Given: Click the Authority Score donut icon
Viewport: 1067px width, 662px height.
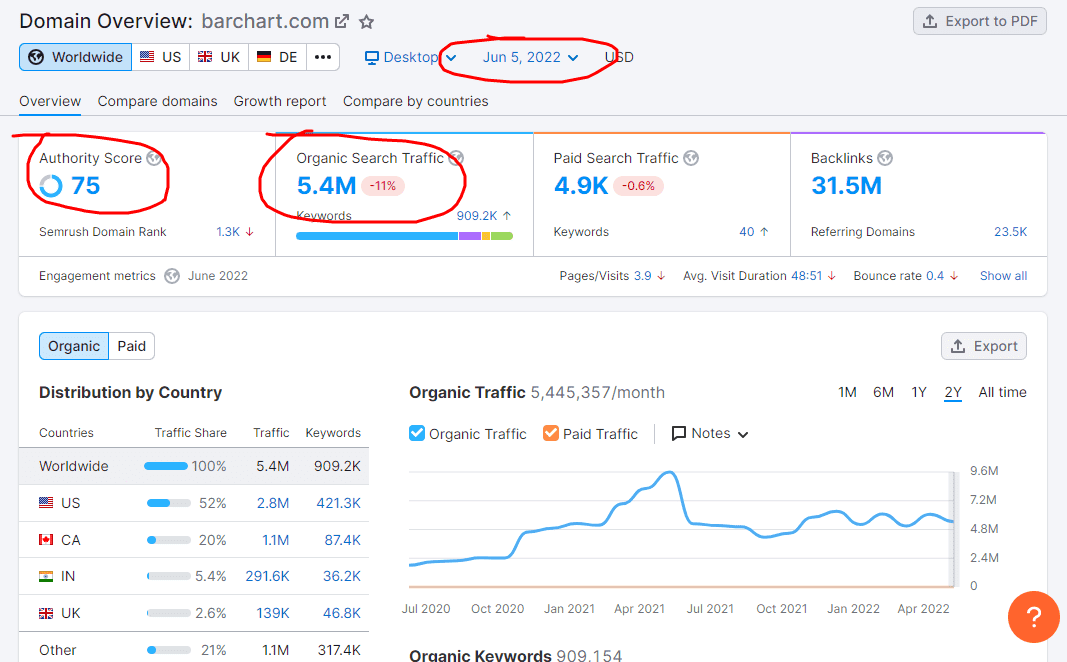Looking at the screenshot, I should (x=51, y=186).
